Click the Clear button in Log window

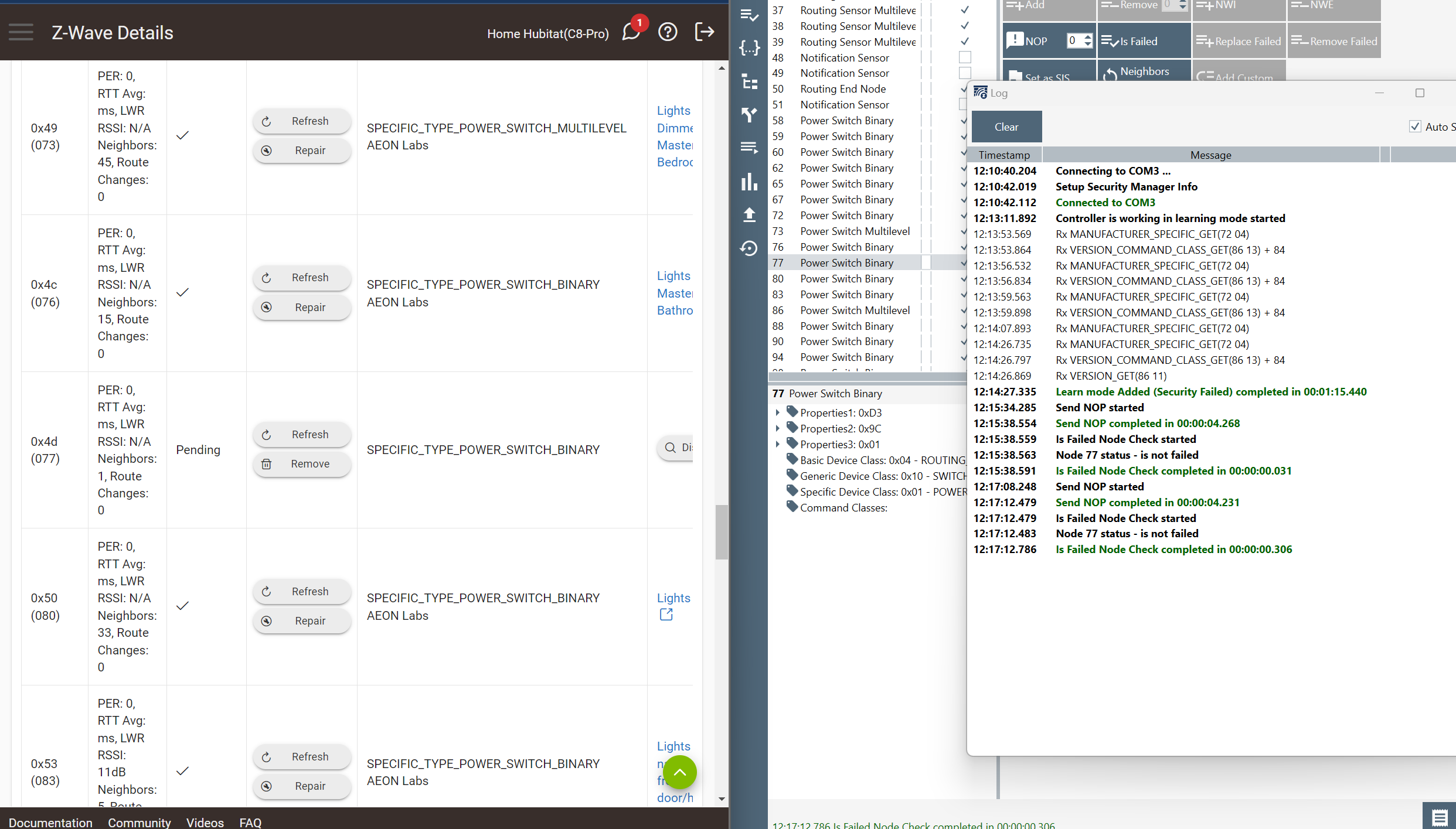coord(1006,127)
